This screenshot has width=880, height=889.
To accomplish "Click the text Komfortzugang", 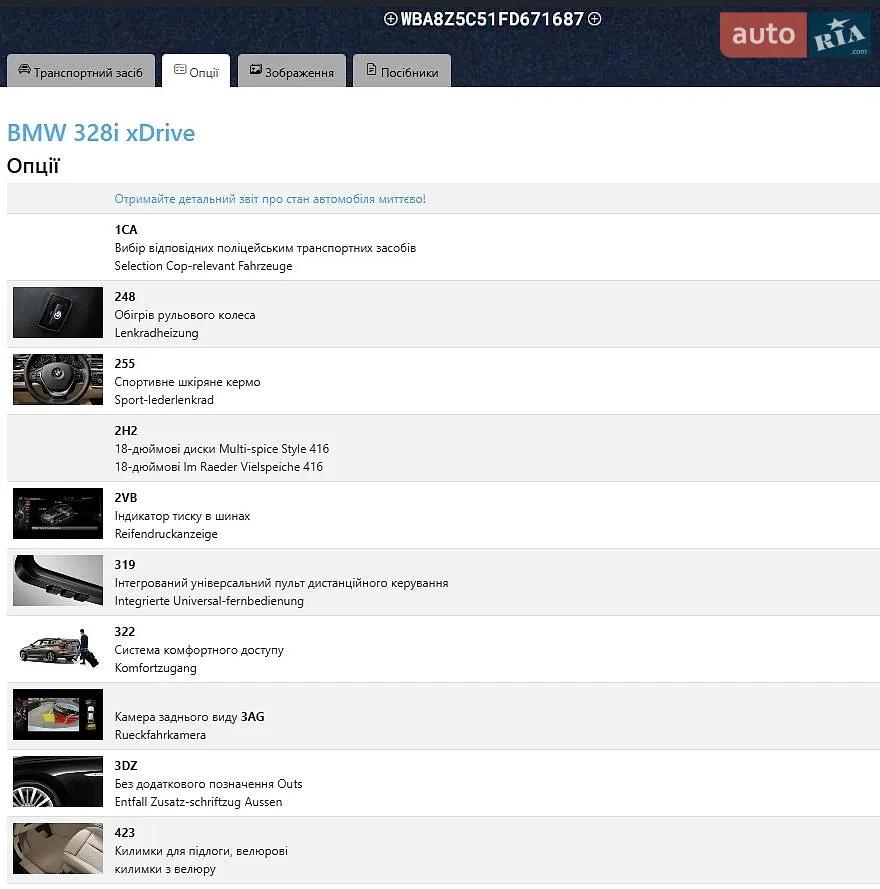I will (x=156, y=668).
